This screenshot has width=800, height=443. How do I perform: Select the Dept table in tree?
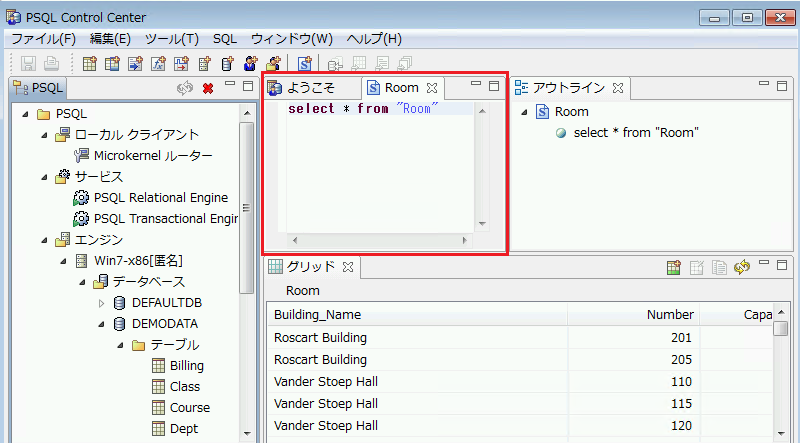click(x=175, y=429)
